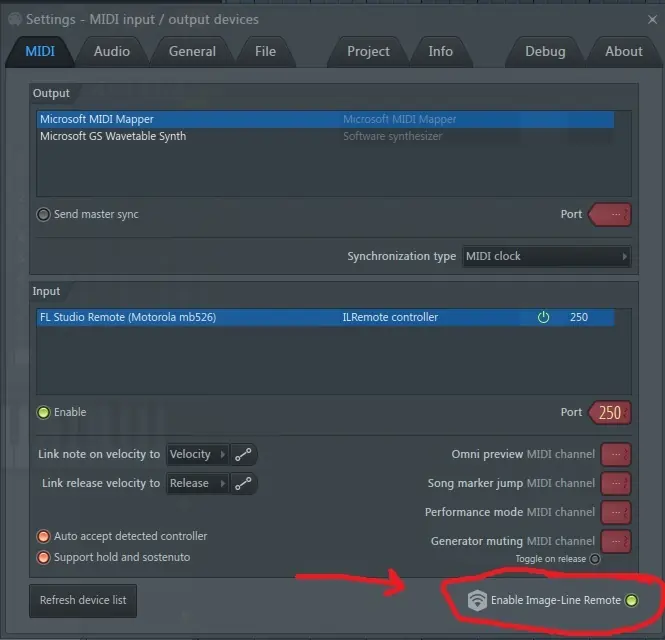Open the Link release velocity Release dropdown
665x640 pixels.
click(197, 483)
